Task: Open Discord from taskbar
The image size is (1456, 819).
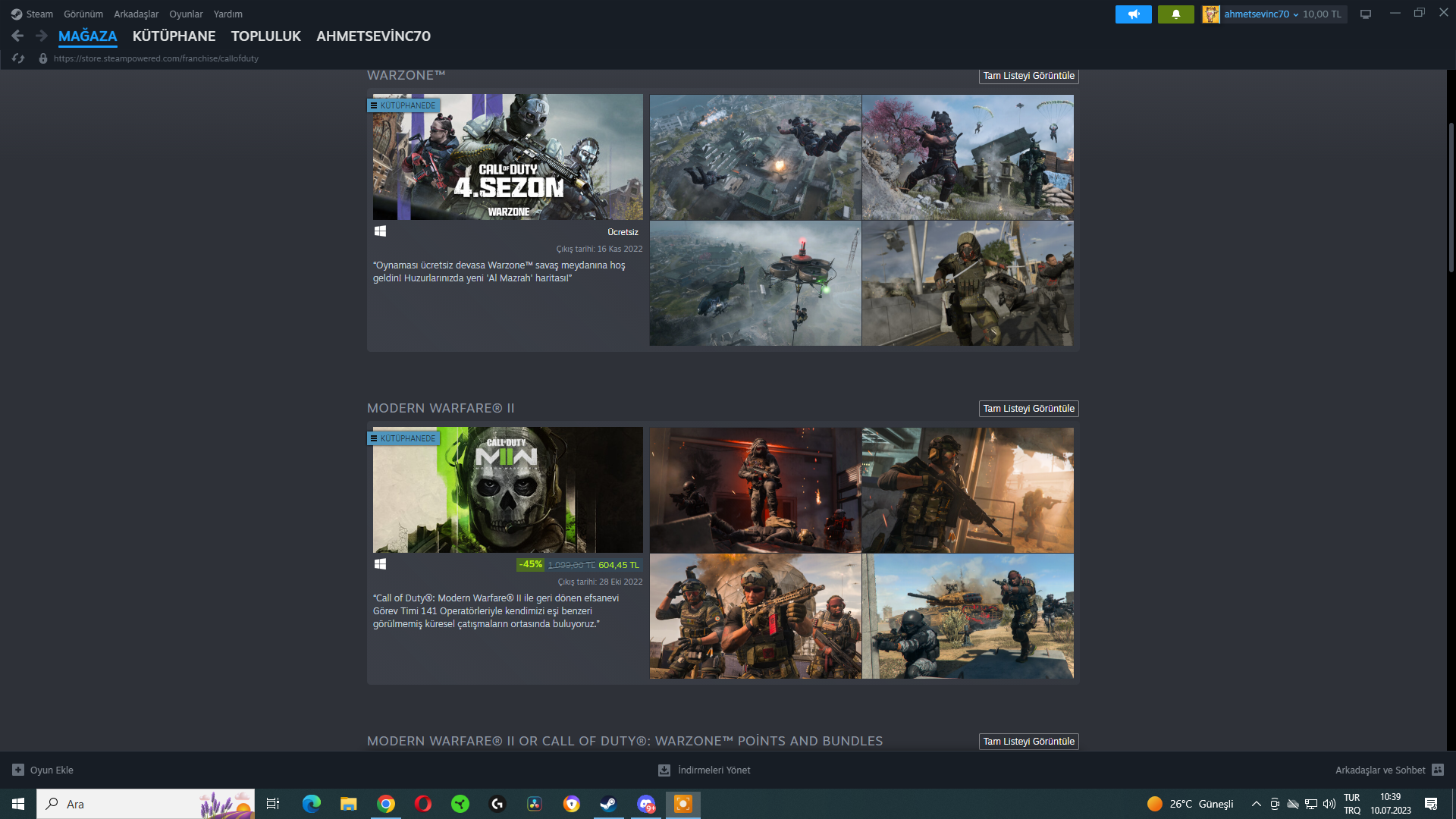Action: [646, 804]
